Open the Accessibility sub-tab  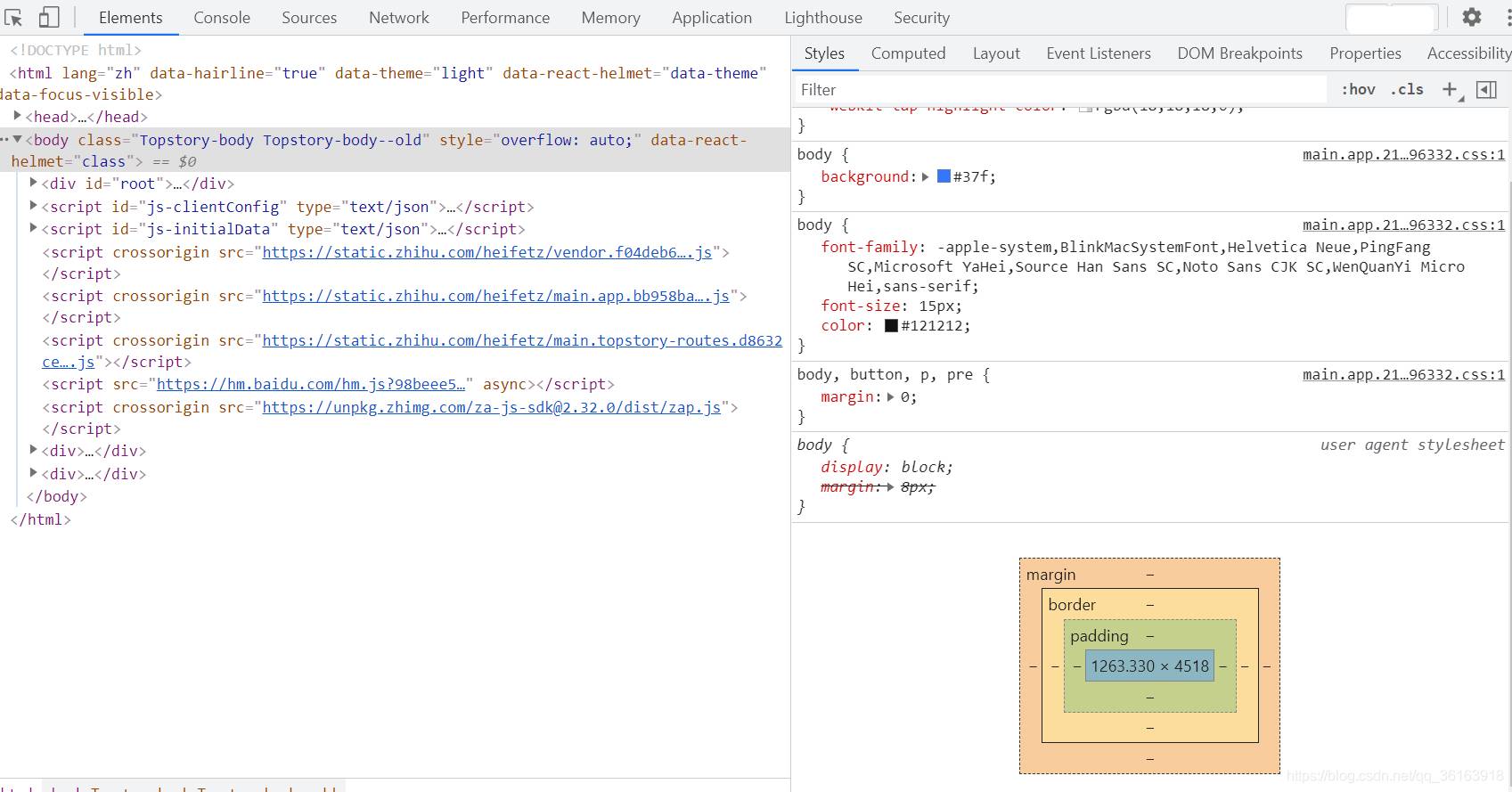(x=1467, y=53)
